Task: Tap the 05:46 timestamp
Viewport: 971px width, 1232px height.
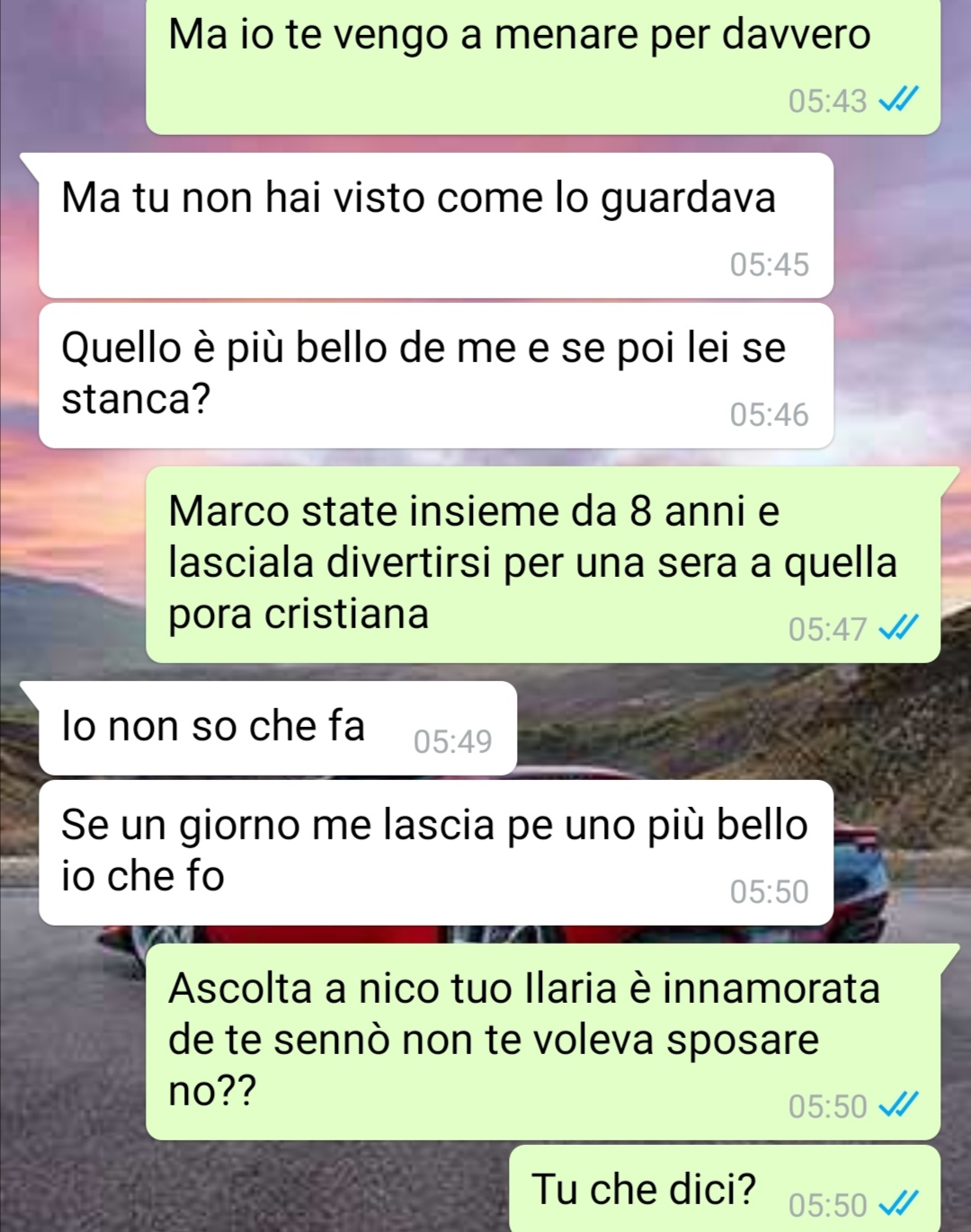Action: point(770,414)
